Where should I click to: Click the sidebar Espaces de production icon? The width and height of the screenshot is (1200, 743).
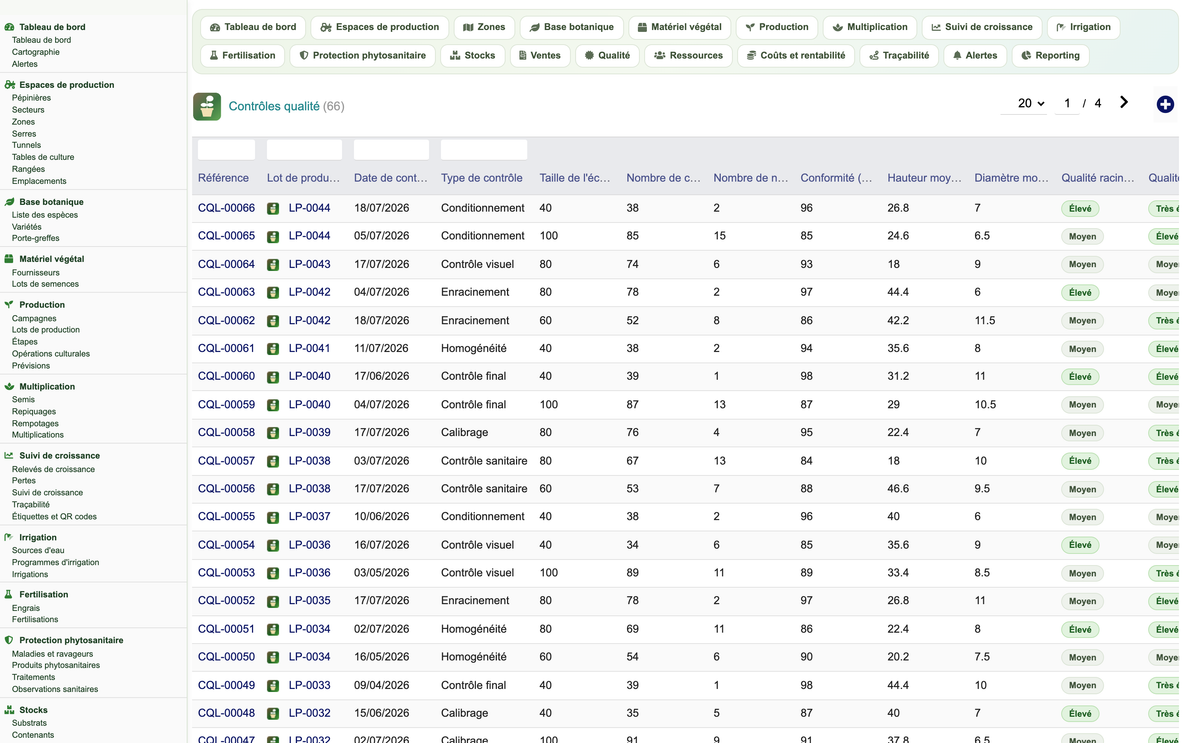9,85
